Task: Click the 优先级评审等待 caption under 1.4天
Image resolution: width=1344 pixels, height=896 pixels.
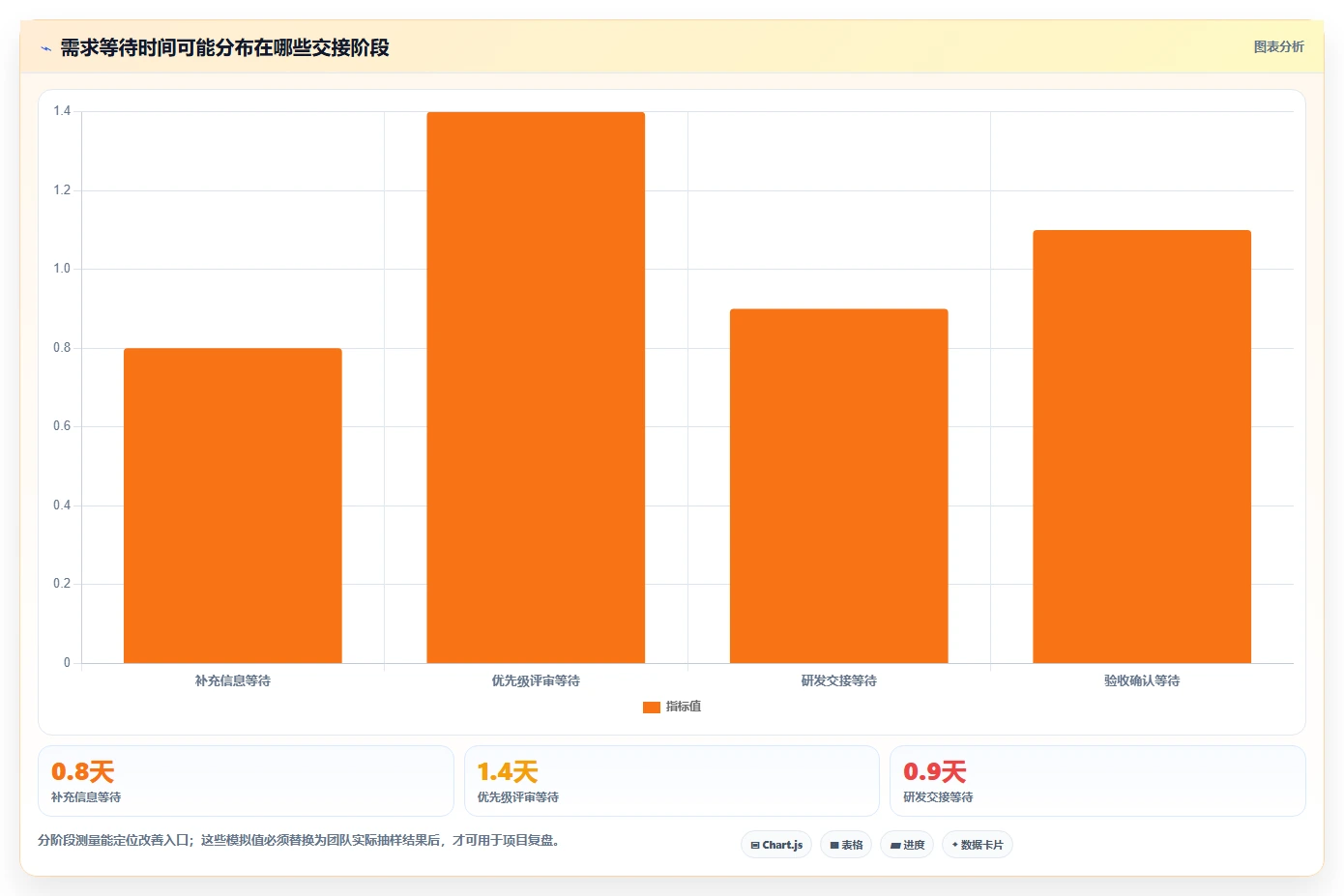Action: [x=518, y=797]
